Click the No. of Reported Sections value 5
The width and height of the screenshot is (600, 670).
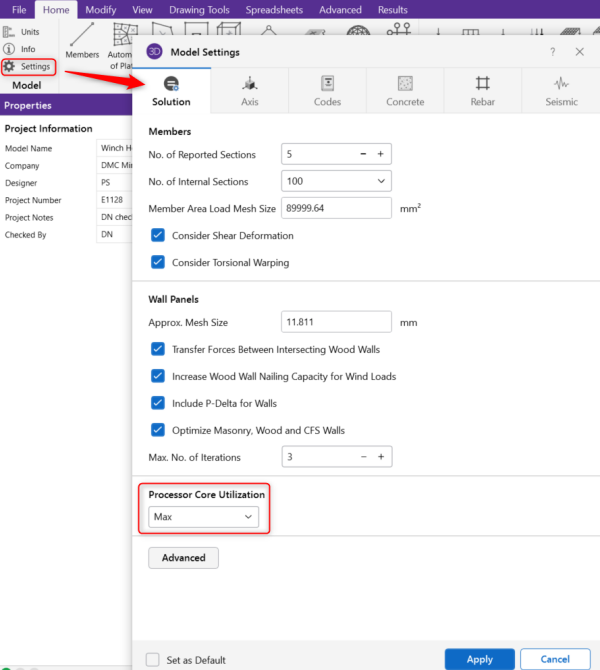click(289, 154)
